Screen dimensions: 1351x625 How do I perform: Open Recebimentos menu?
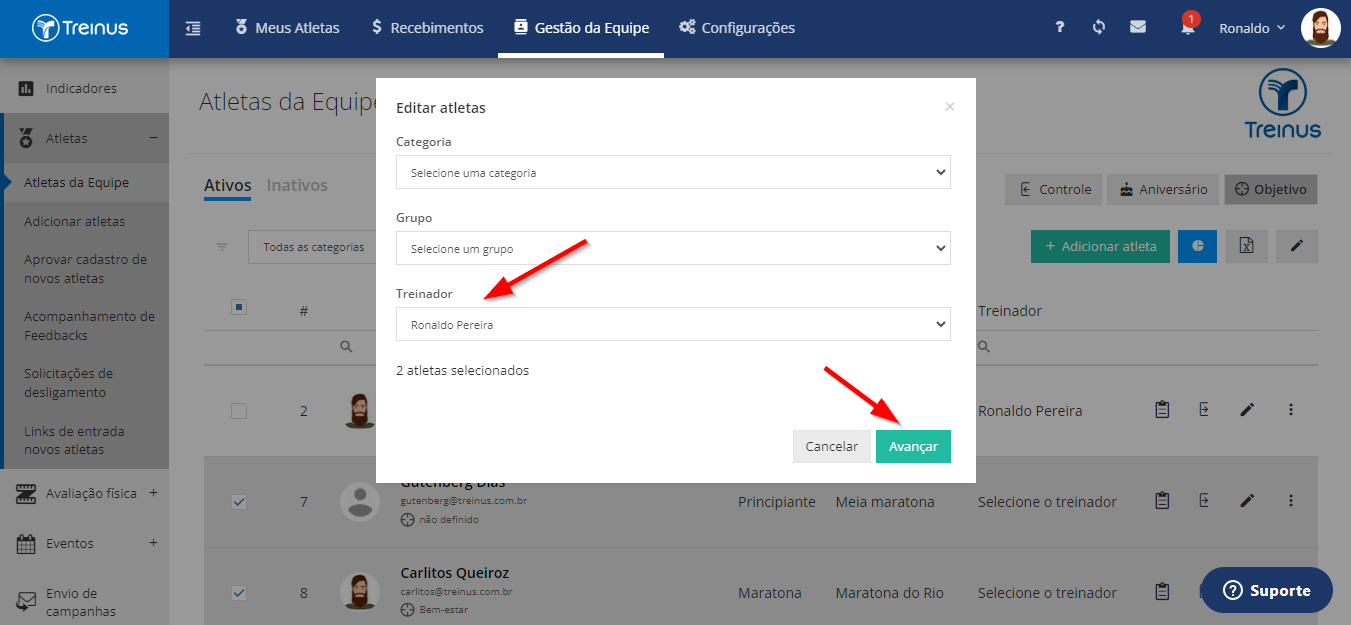point(427,28)
